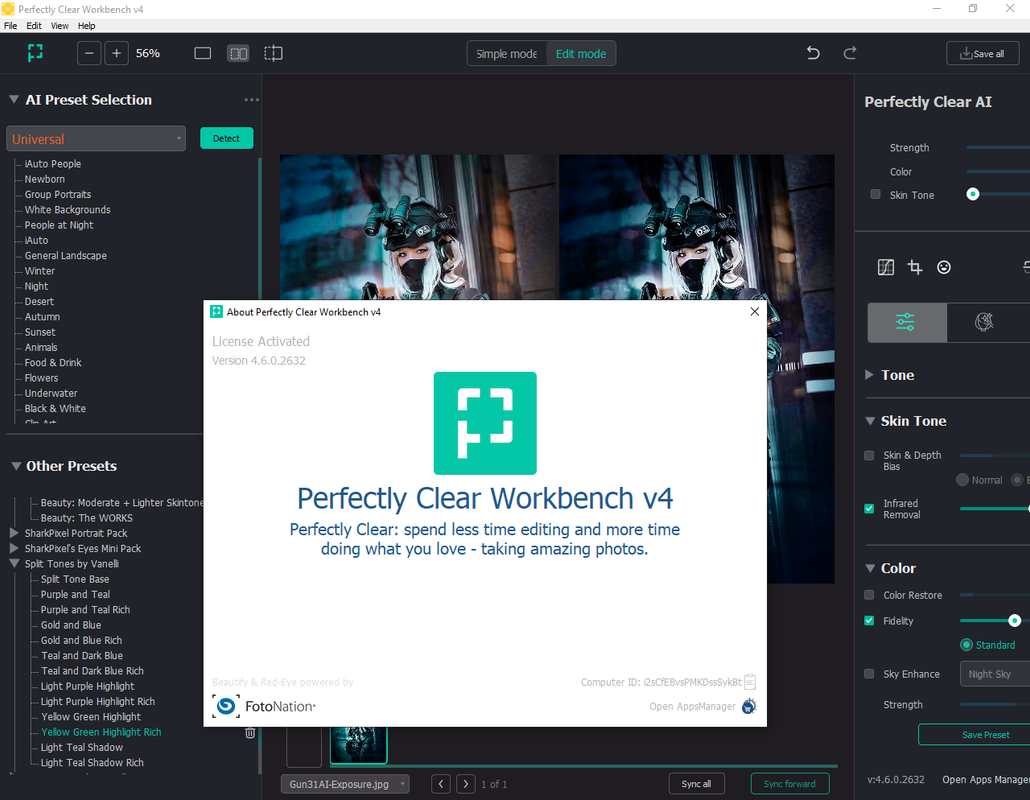This screenshot has width=1030, height=800.
Task: Click the large Perfectly Clear logo in dialog
Action: 485,423
